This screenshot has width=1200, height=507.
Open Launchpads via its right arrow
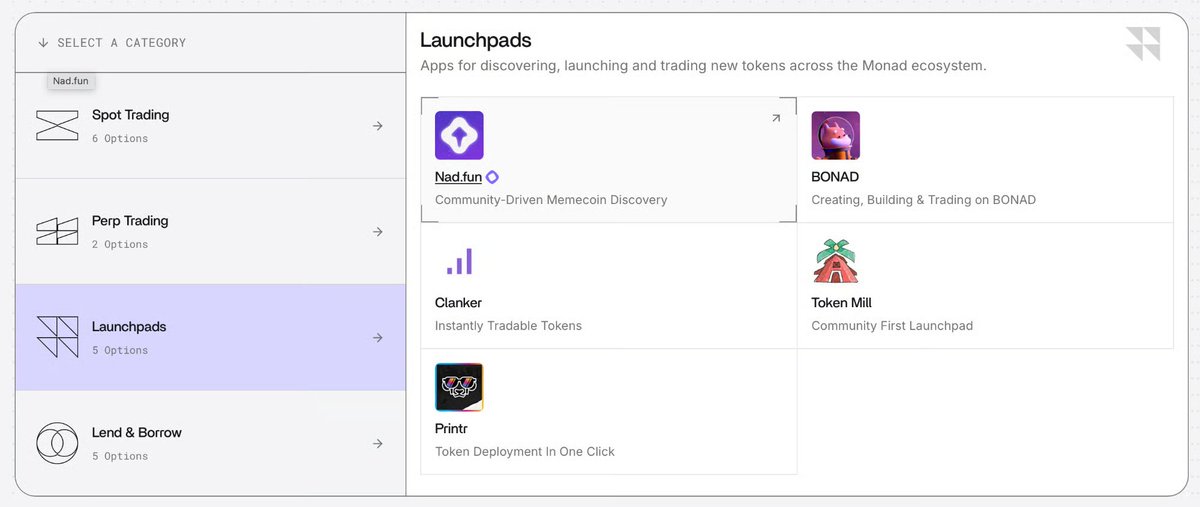click(x=377, y=338)
